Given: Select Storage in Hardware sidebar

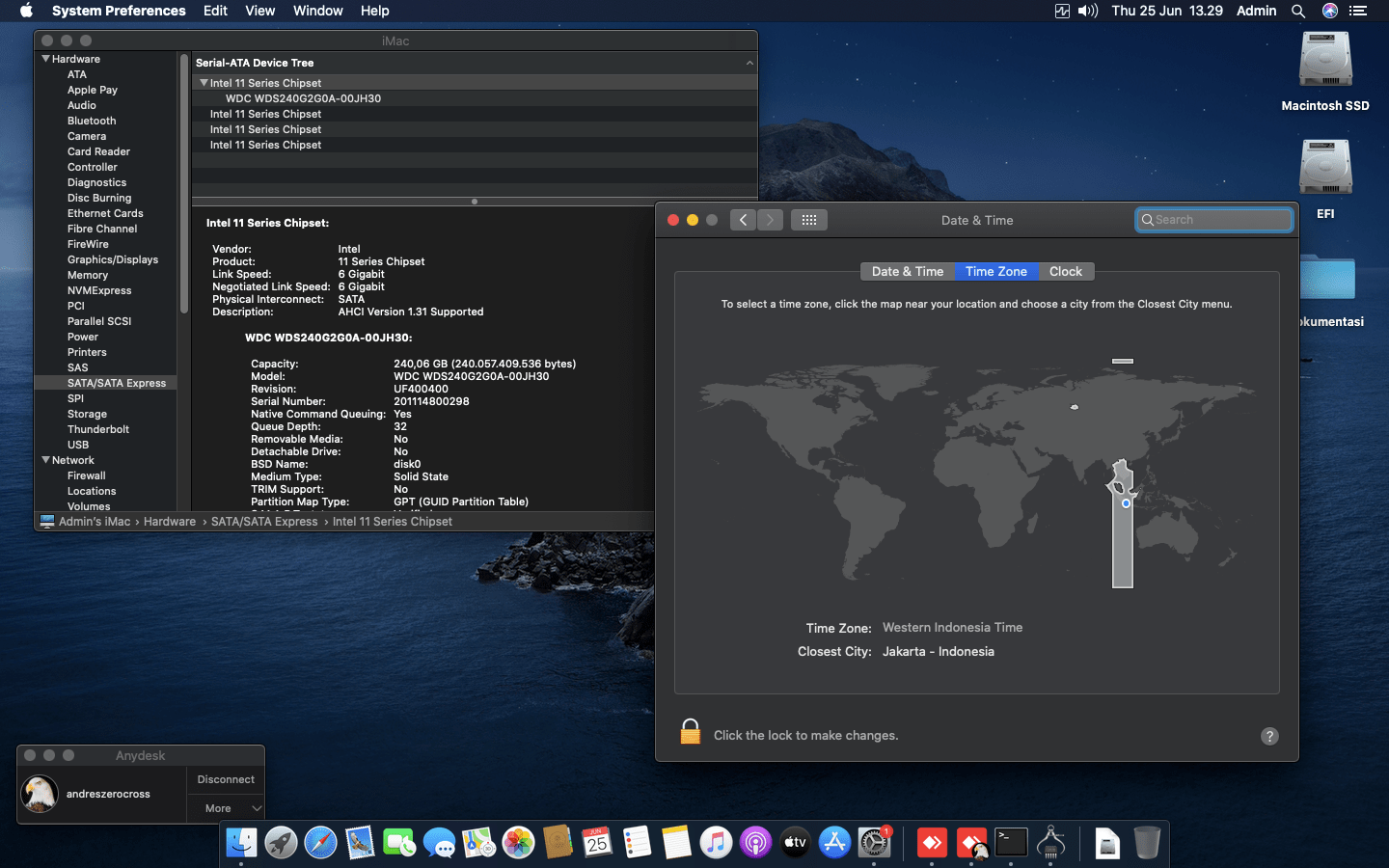Looking at the screenshot, I should (x=87, y=414).
